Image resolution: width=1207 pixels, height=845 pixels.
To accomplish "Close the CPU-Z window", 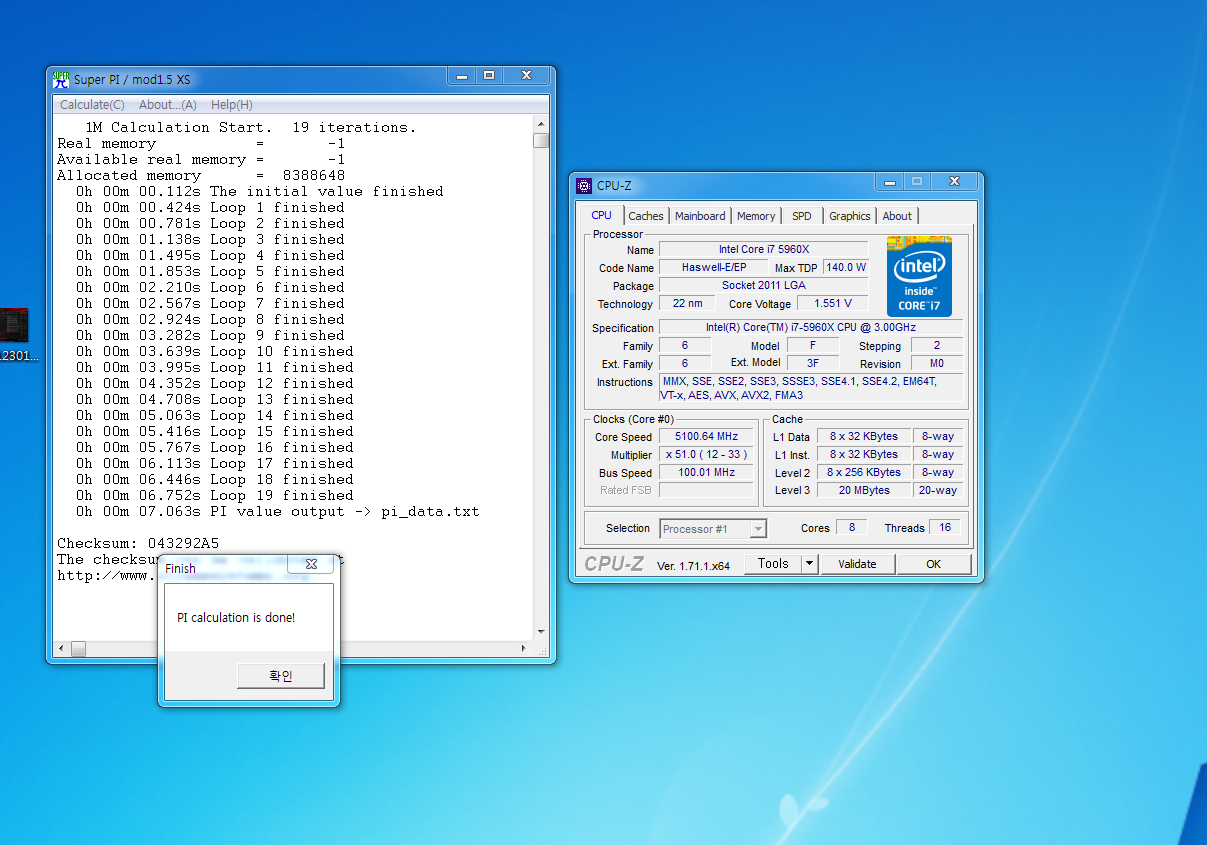I will pyautogui.click(x=954, y=182).
